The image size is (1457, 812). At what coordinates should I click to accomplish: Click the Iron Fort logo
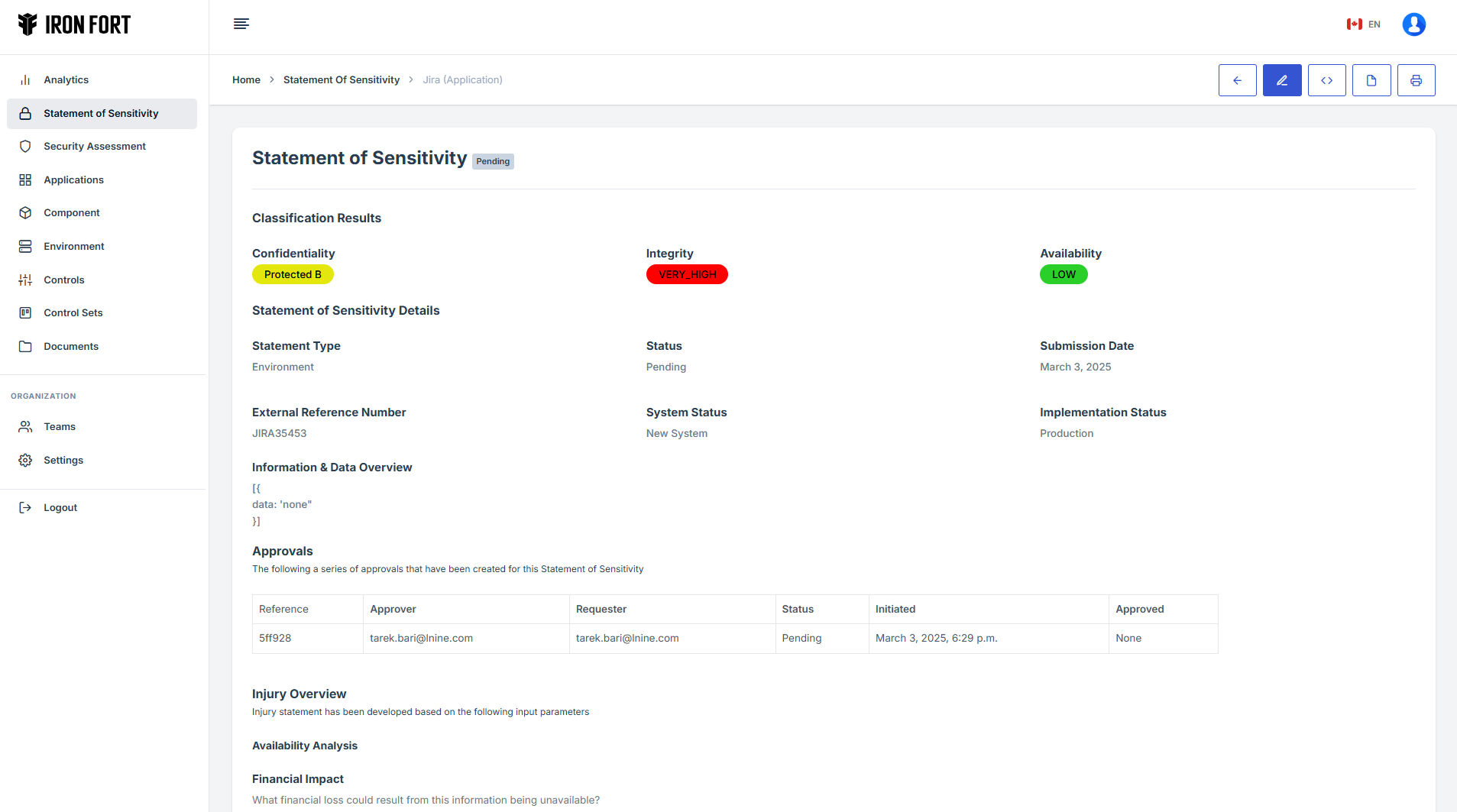click(x=74, y=24)
